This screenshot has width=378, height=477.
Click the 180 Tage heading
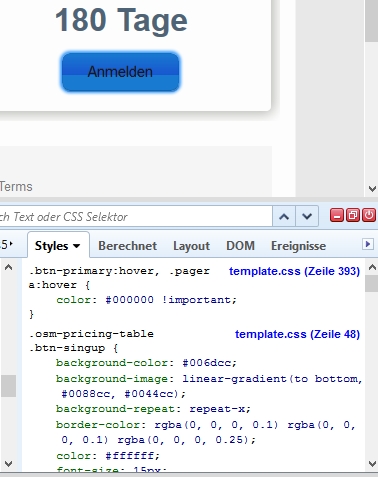(121, 21)
